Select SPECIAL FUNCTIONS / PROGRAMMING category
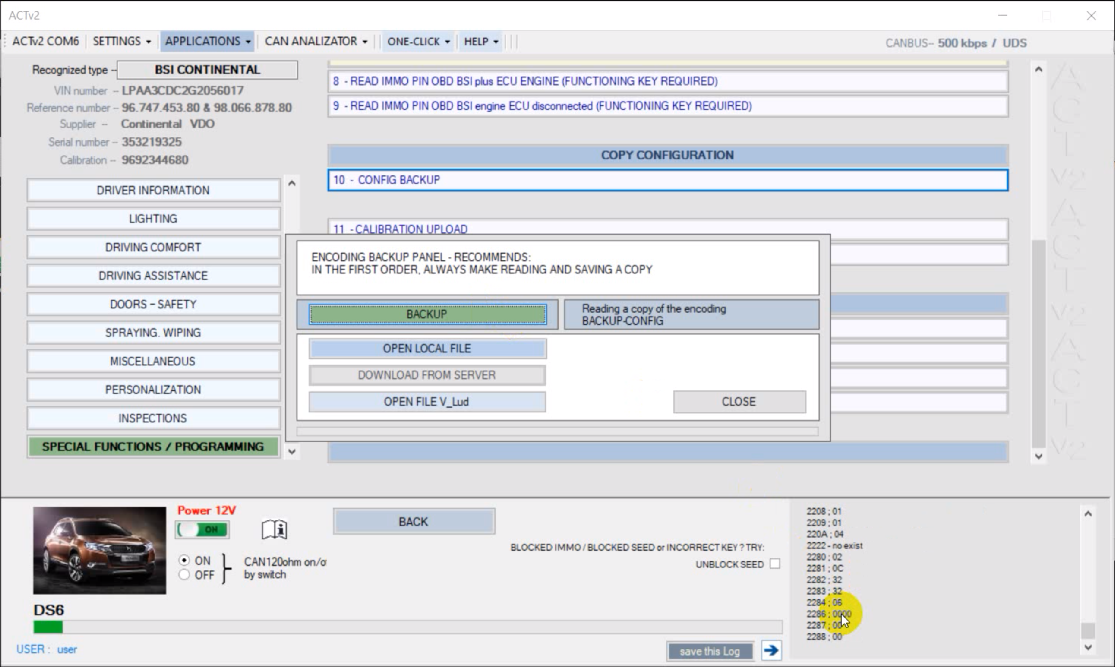The image size is (1115, 667). point(153,447)
